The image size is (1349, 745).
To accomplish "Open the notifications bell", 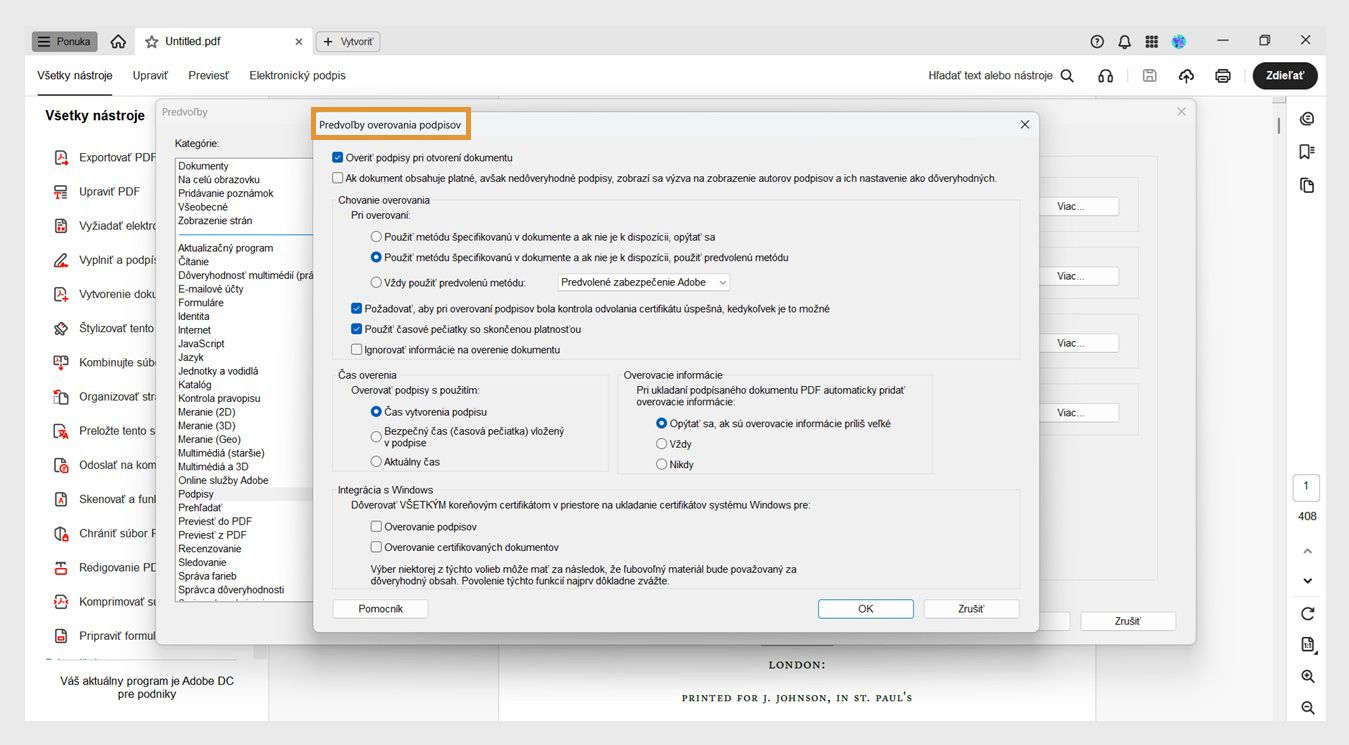I will pyautogui.click(x=1125, y=41).
